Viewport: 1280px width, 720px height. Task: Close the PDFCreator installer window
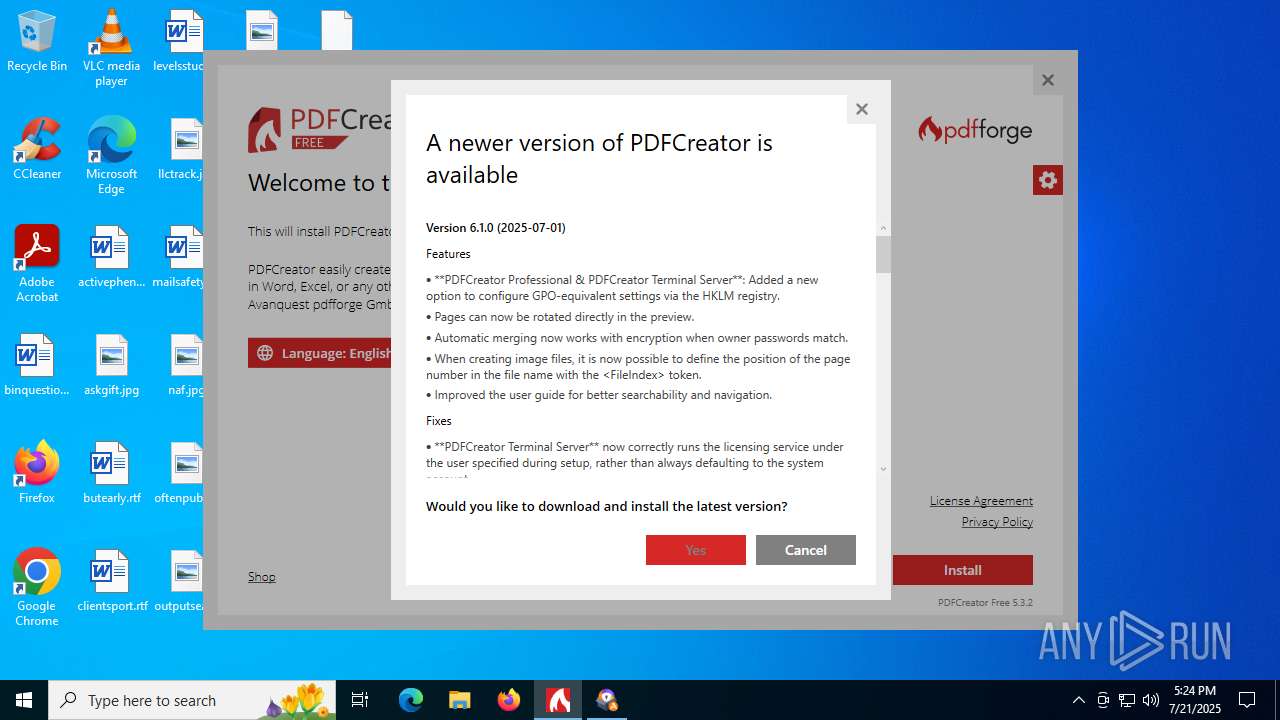1048,80
